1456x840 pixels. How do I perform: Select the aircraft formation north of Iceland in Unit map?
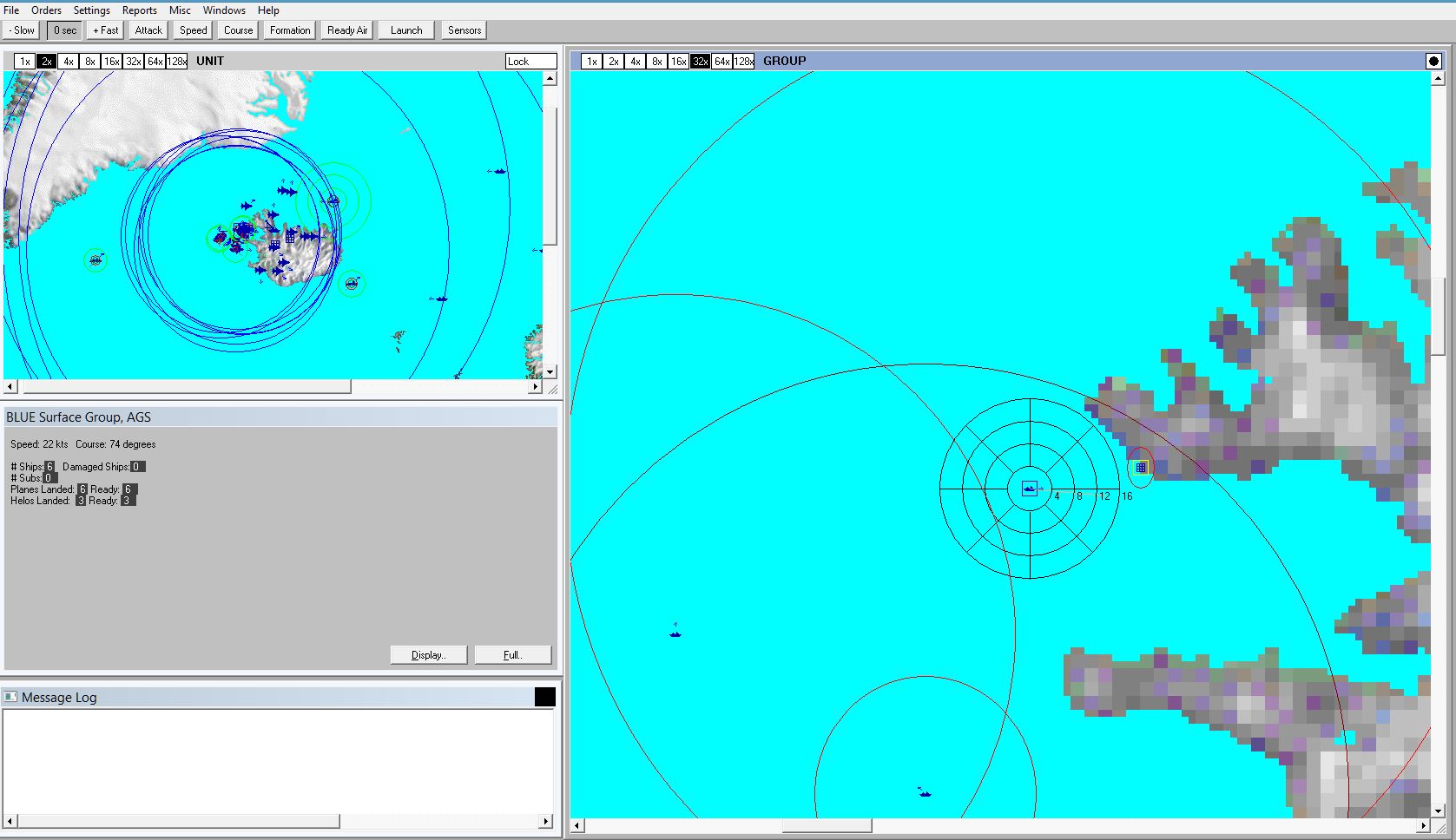(x=287, y=190)
